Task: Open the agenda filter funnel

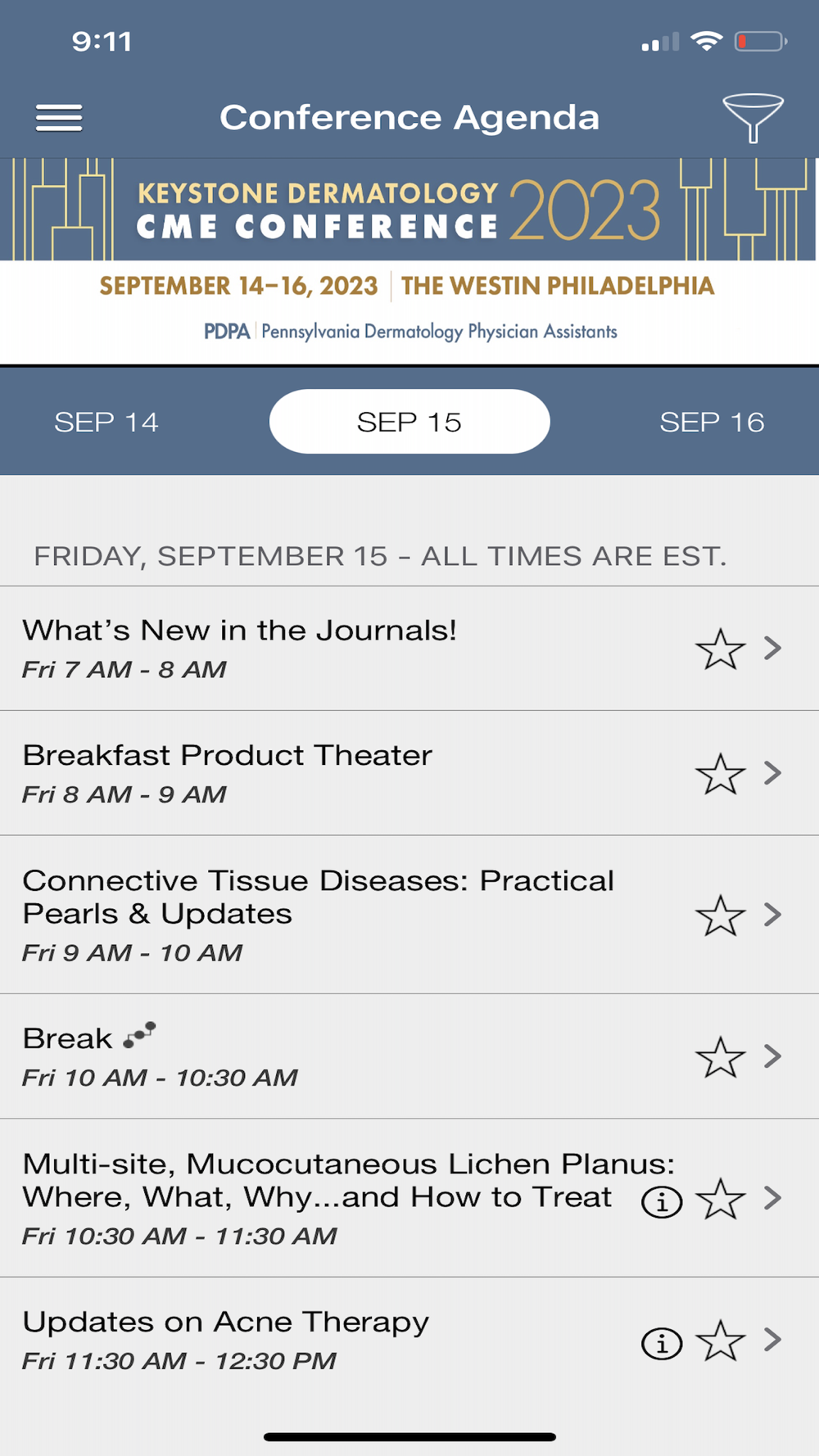Action: tap(753, 118)
